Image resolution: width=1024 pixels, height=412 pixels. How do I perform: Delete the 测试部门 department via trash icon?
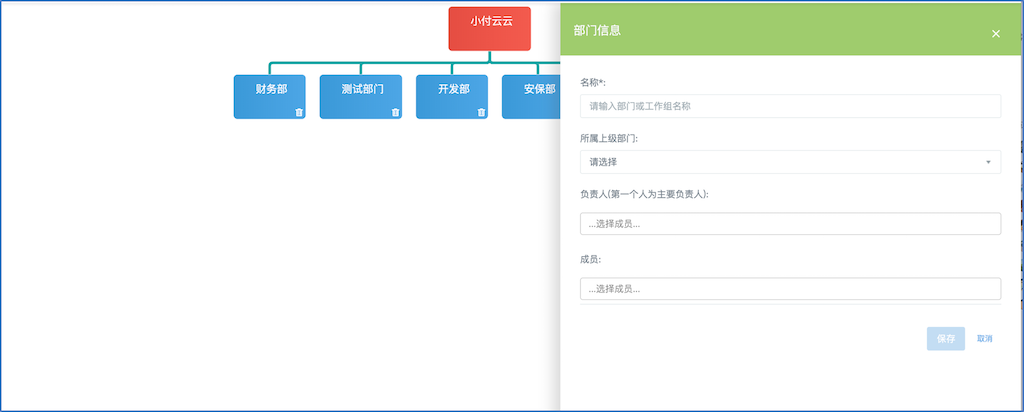[395, 112]
